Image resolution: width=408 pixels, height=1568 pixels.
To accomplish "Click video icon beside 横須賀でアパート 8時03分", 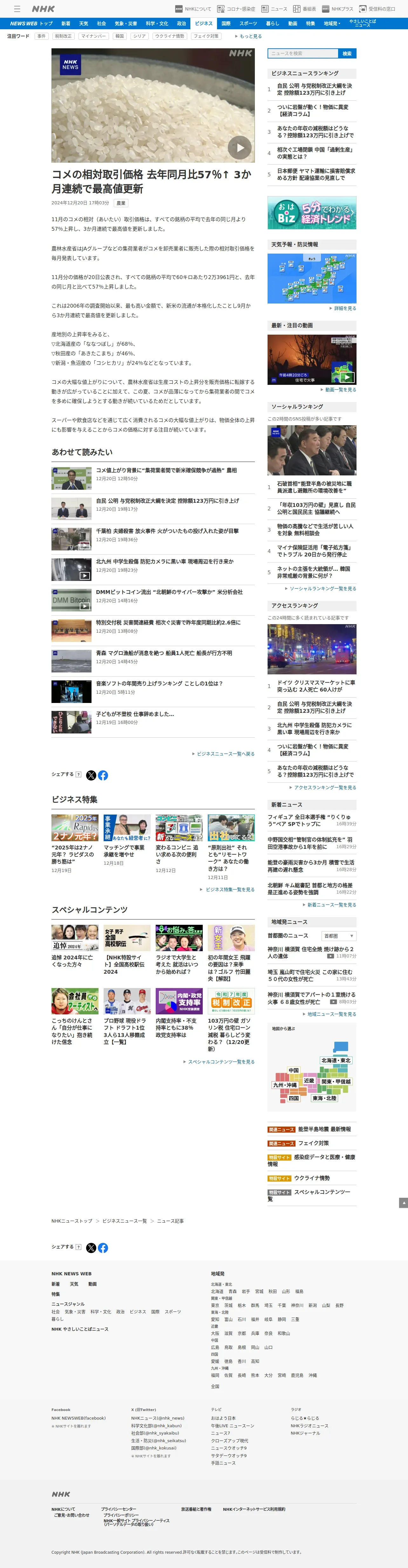I will 333,1002.
